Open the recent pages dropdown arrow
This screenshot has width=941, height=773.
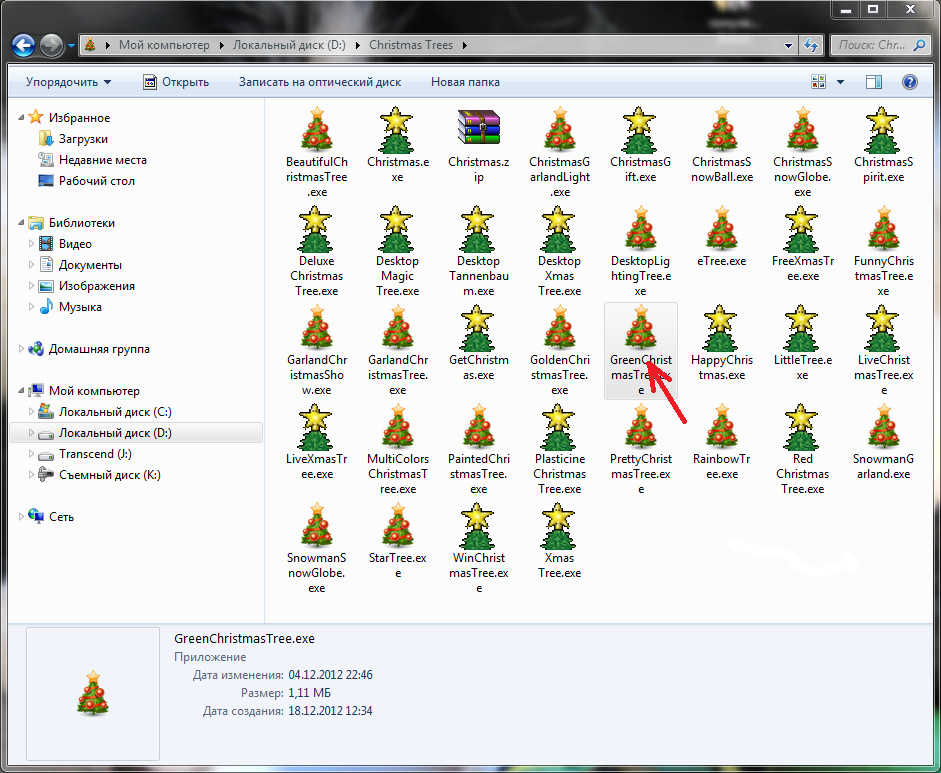tap(71, 46)
